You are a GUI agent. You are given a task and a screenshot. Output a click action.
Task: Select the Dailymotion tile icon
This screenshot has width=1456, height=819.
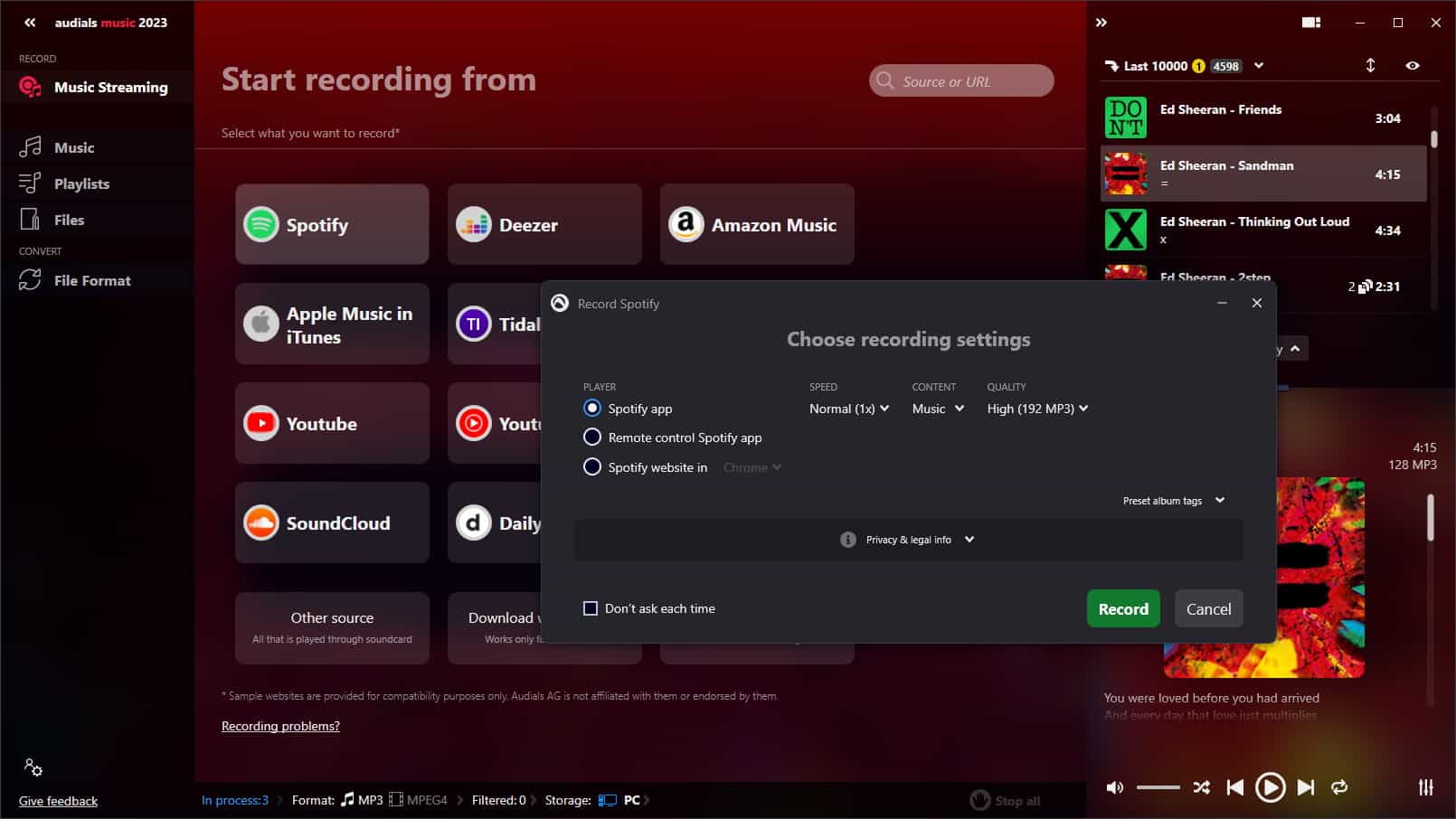[x=473, y=522]
